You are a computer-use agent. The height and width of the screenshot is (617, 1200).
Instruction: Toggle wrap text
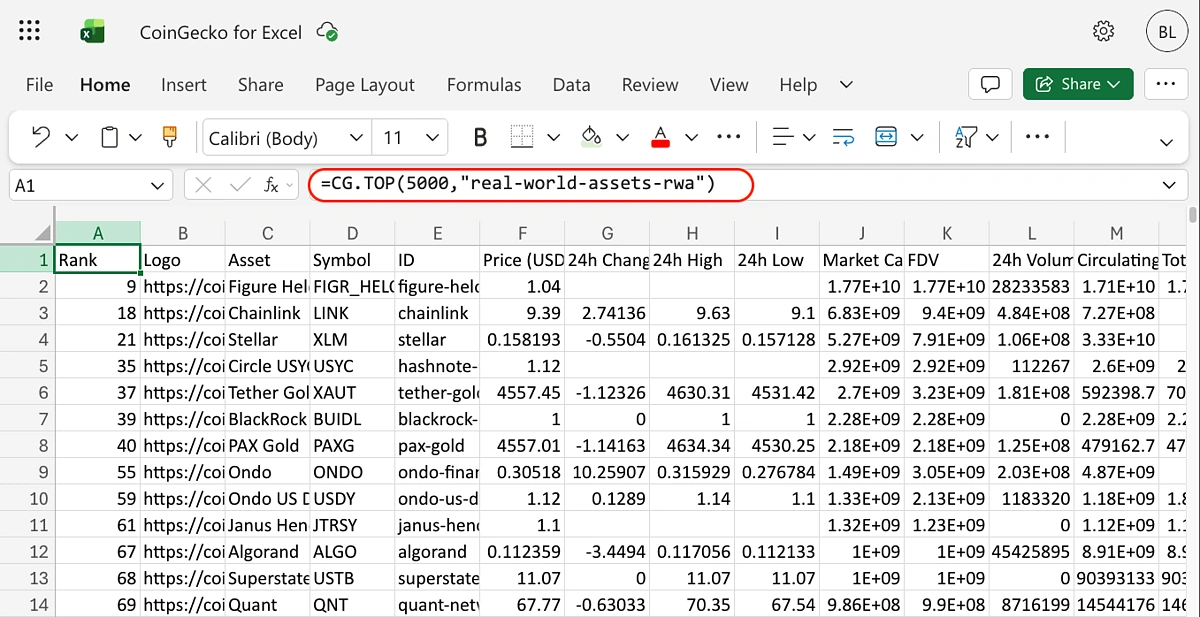843,137
